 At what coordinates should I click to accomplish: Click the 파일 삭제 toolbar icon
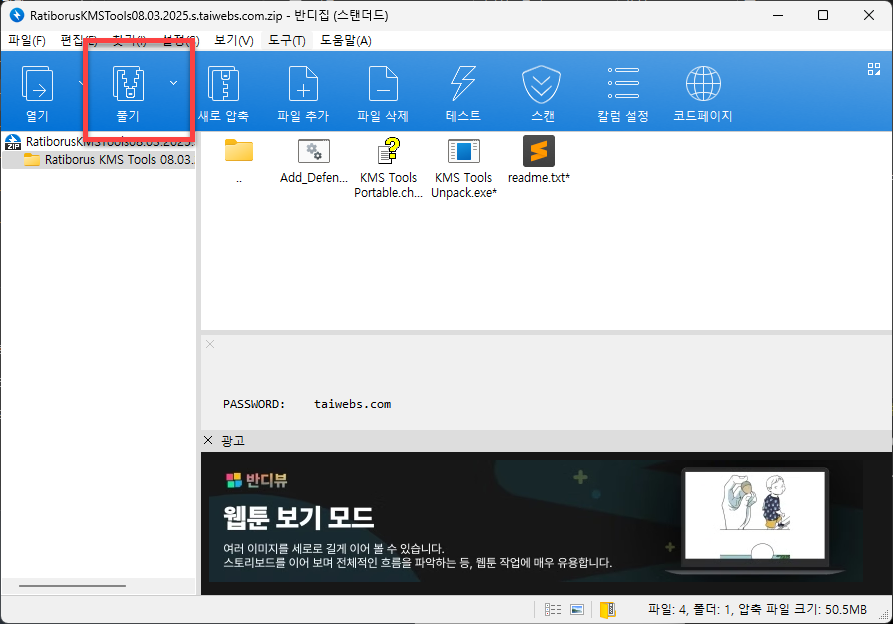[383, 92]
